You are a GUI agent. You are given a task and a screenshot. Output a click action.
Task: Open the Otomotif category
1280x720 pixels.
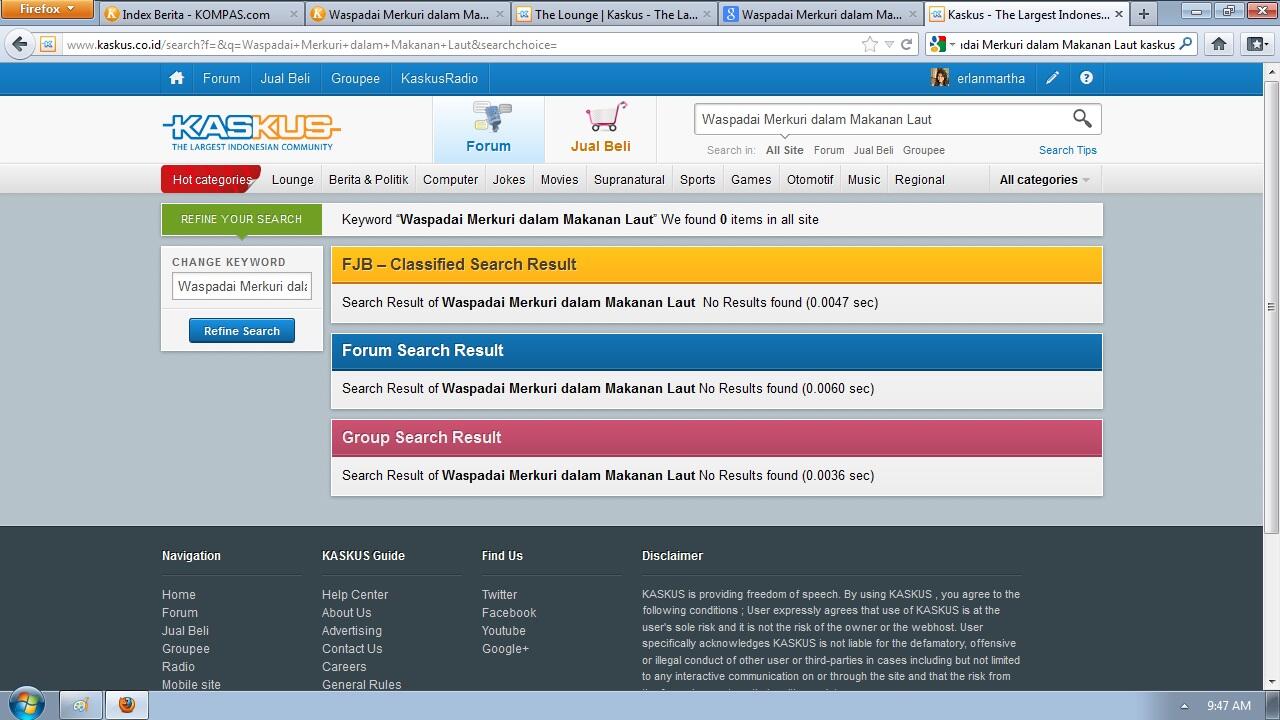pyautogui.click(x=810, y=180)
